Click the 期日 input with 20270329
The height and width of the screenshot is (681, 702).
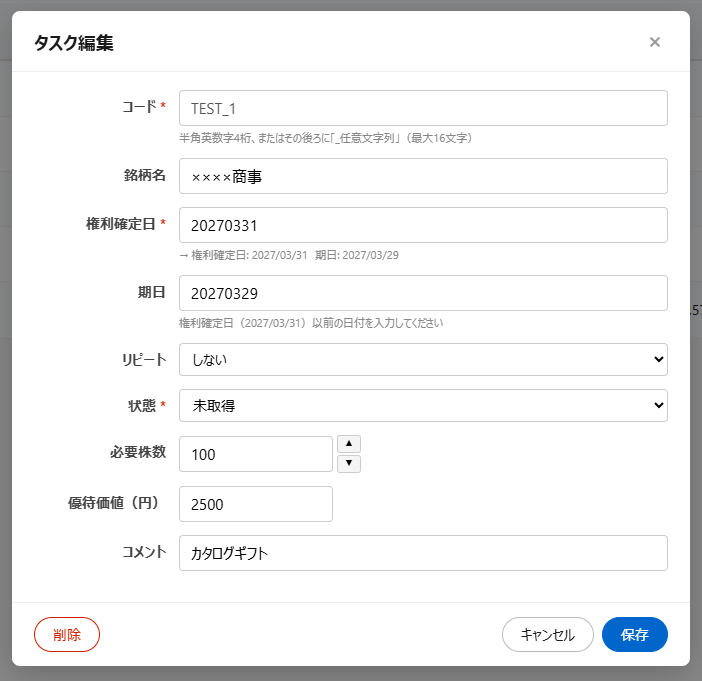pos(422,293)
